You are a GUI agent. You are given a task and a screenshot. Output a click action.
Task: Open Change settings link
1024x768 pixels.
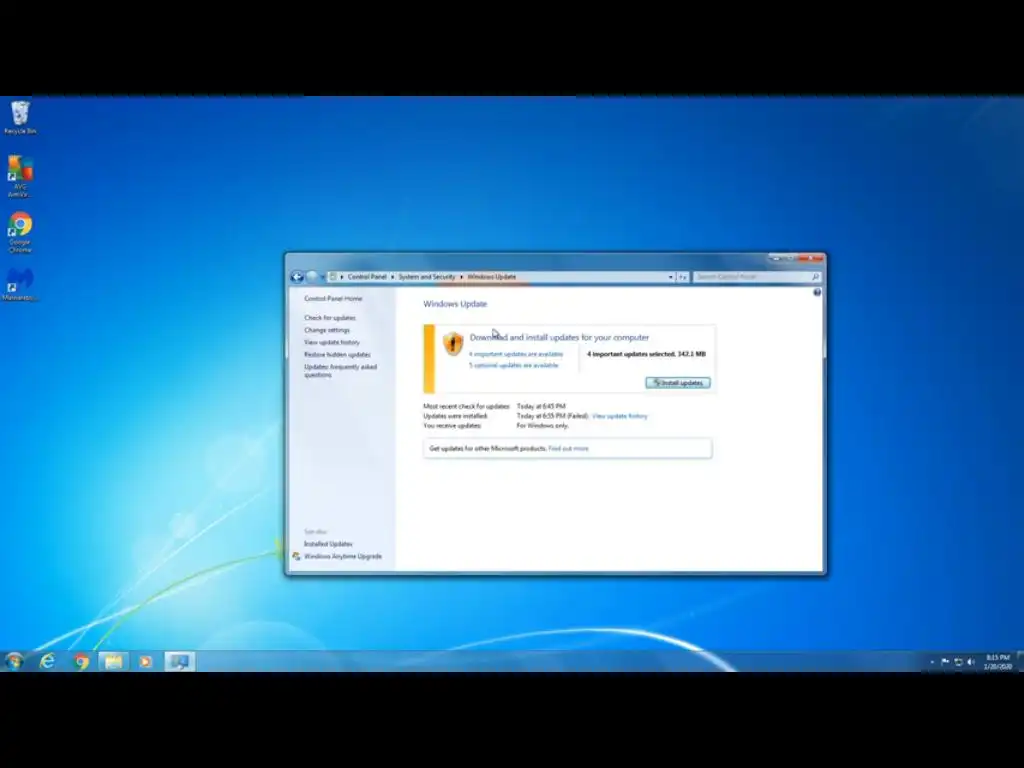pos(327,330)
